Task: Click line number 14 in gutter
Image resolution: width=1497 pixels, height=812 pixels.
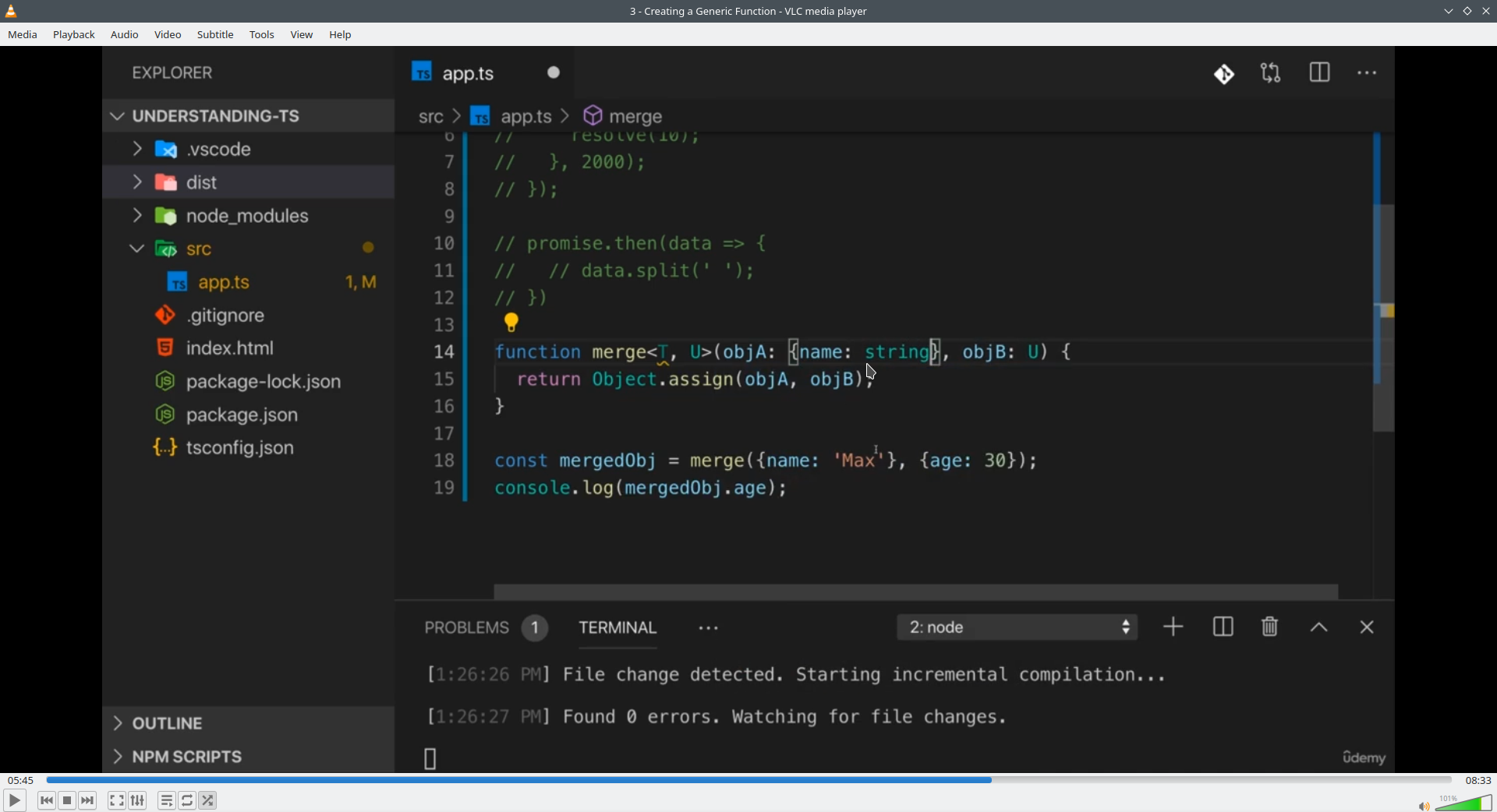Action: 444,352
